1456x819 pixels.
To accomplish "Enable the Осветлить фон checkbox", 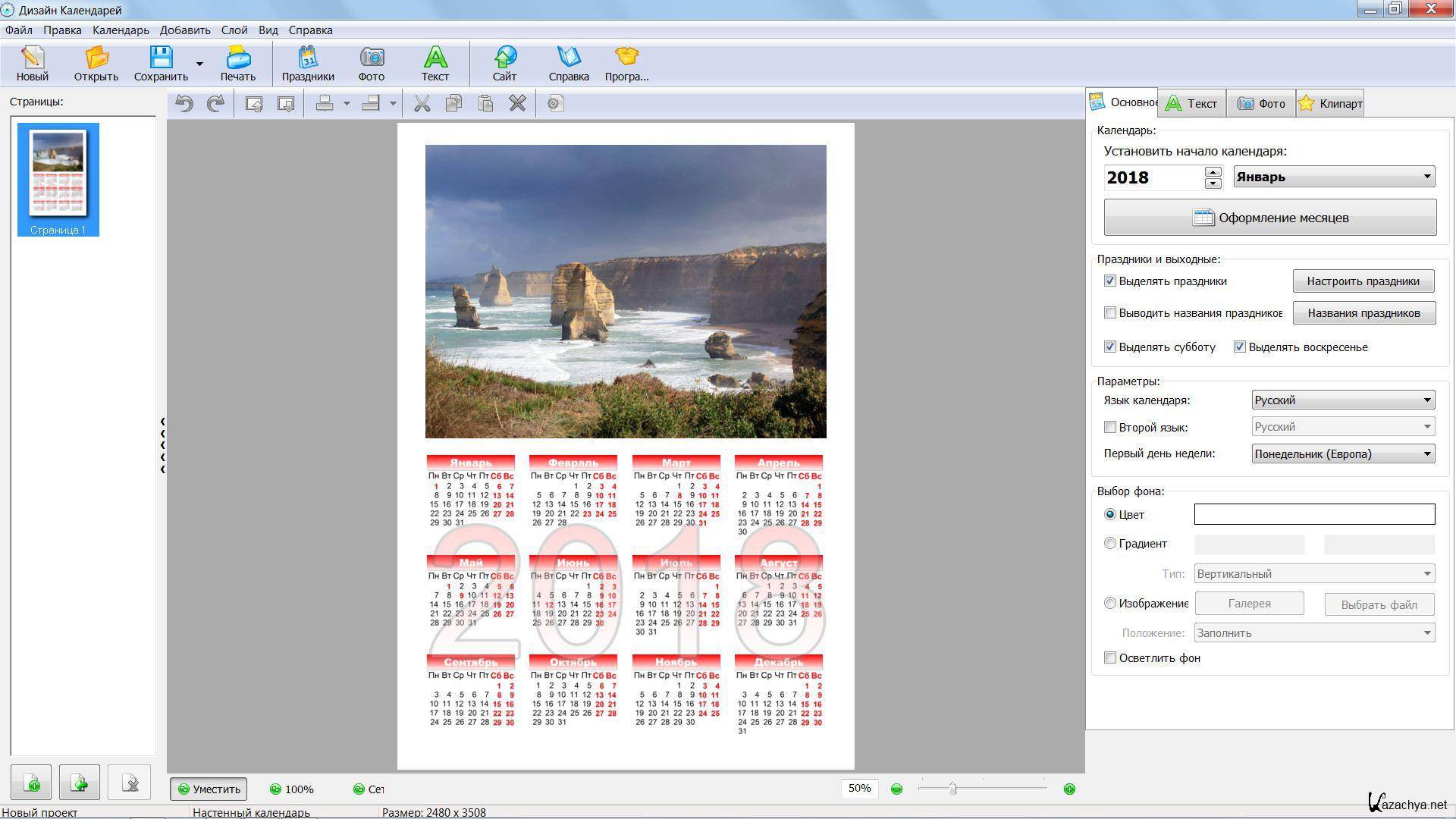I will [x=1110, y=658].
